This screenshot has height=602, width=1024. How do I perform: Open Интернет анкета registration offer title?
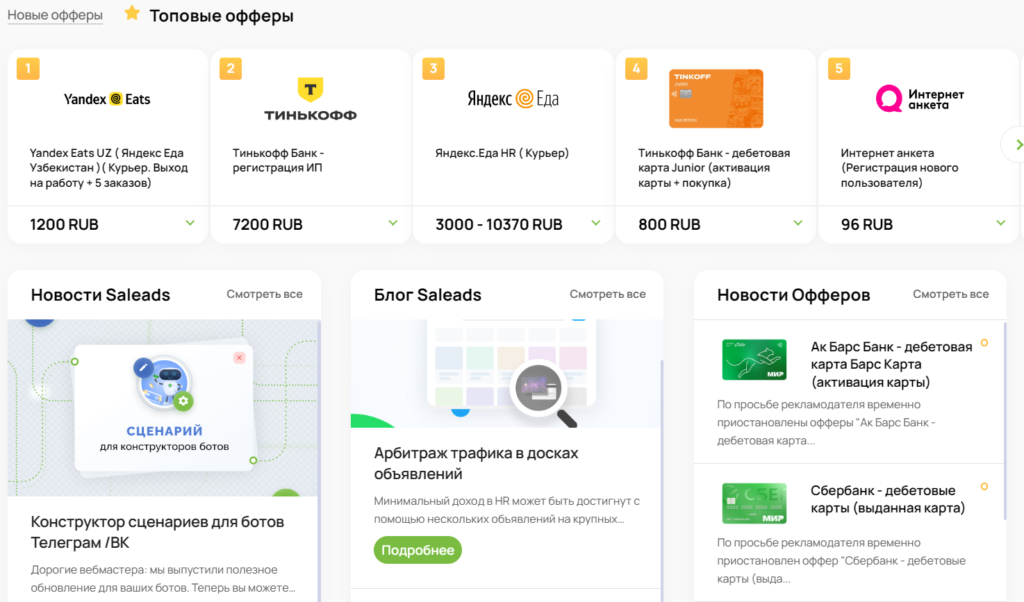coord(899,168)
